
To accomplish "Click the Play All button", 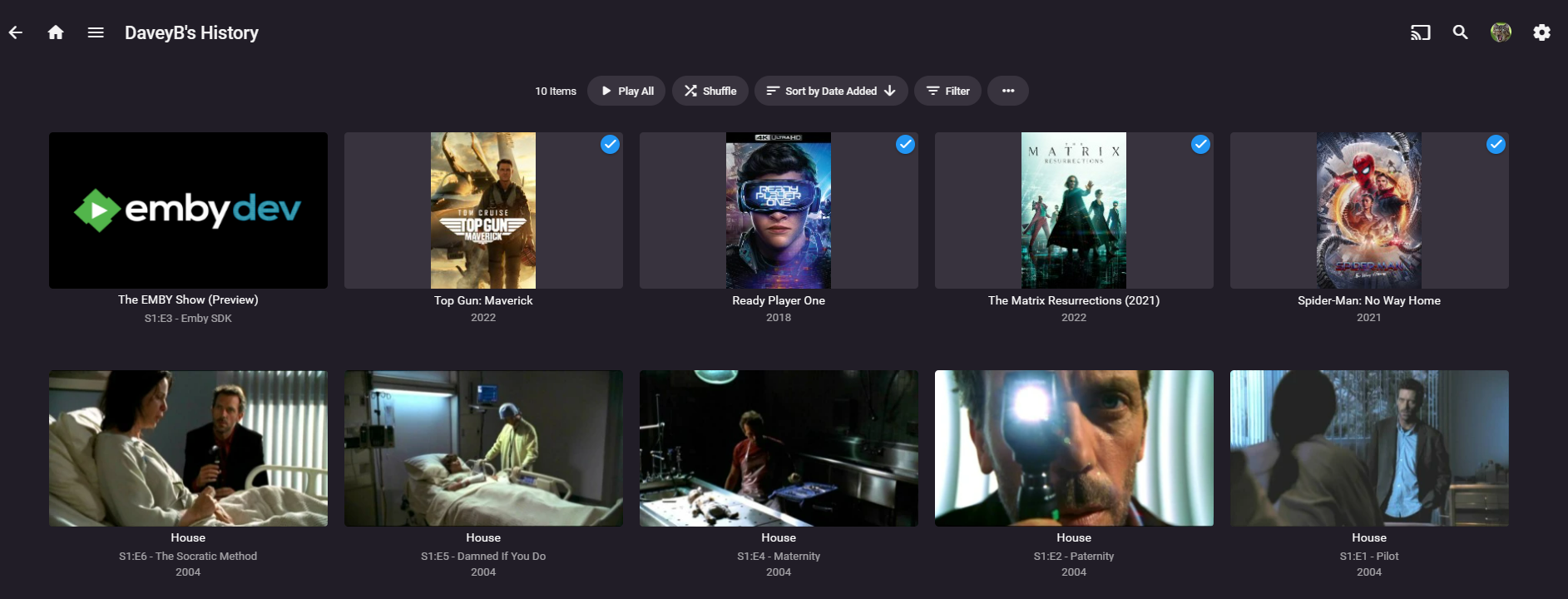I will click(x=626, y=91).
